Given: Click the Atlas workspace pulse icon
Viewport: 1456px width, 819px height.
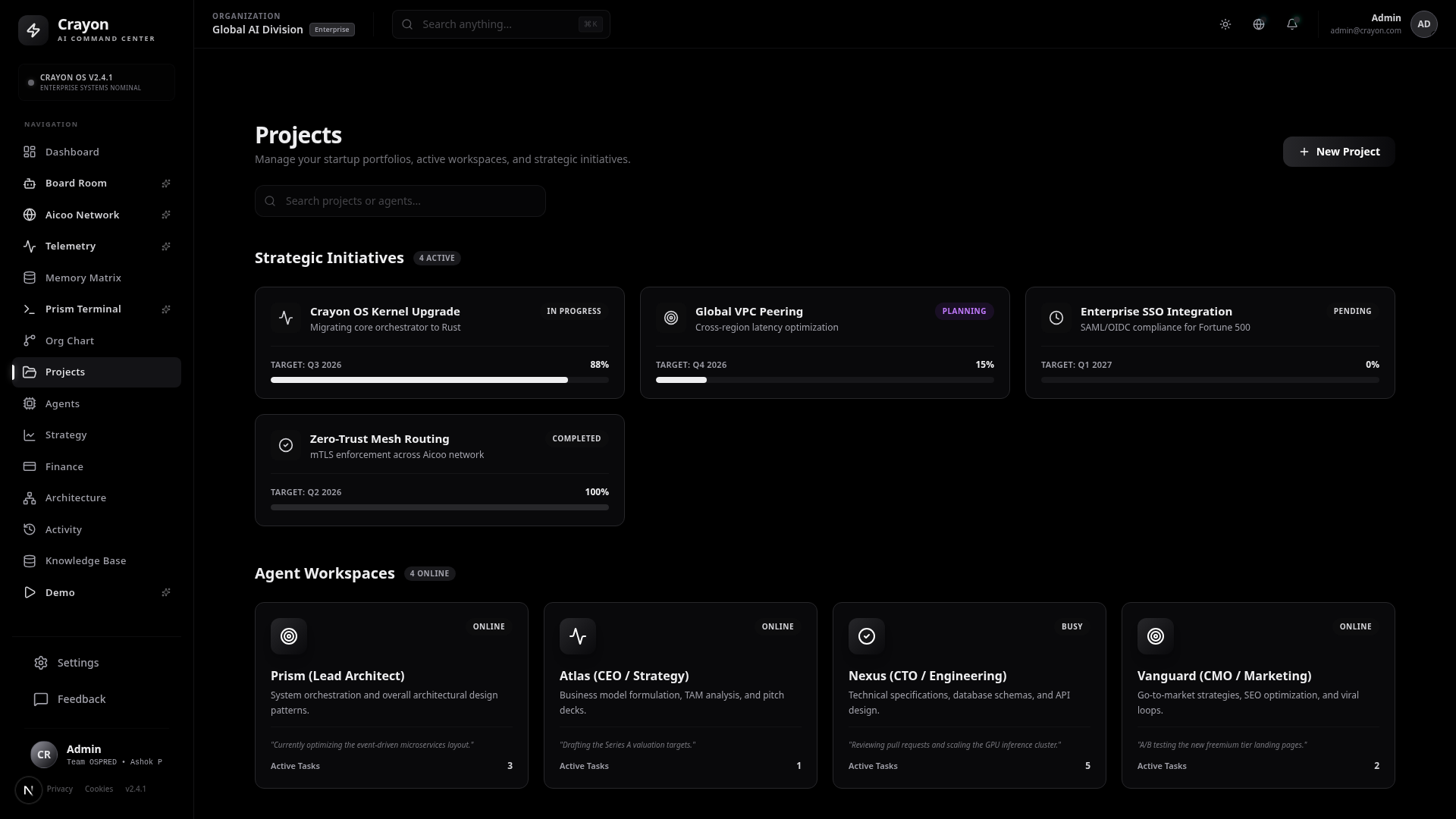Looking at the screenshot, I should click(578, 636).
